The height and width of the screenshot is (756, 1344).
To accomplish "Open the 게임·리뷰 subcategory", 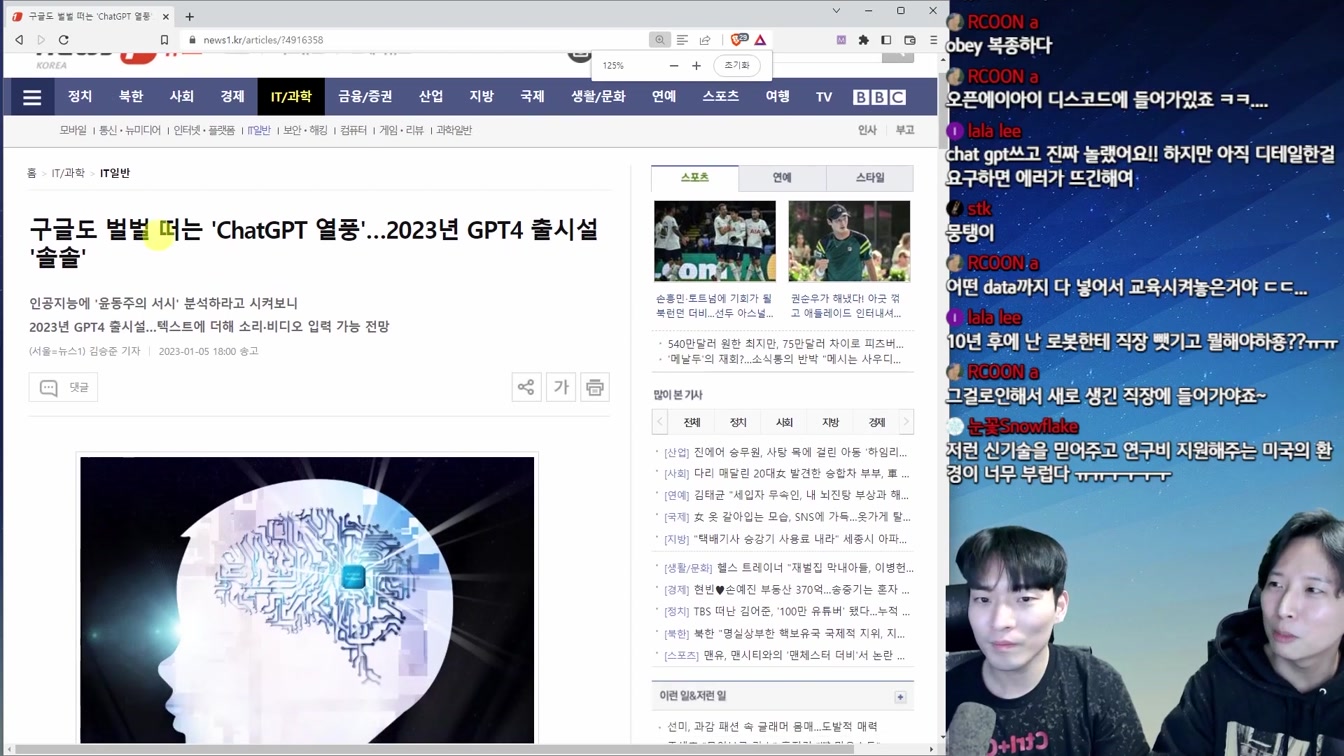I will pos(401,131).
